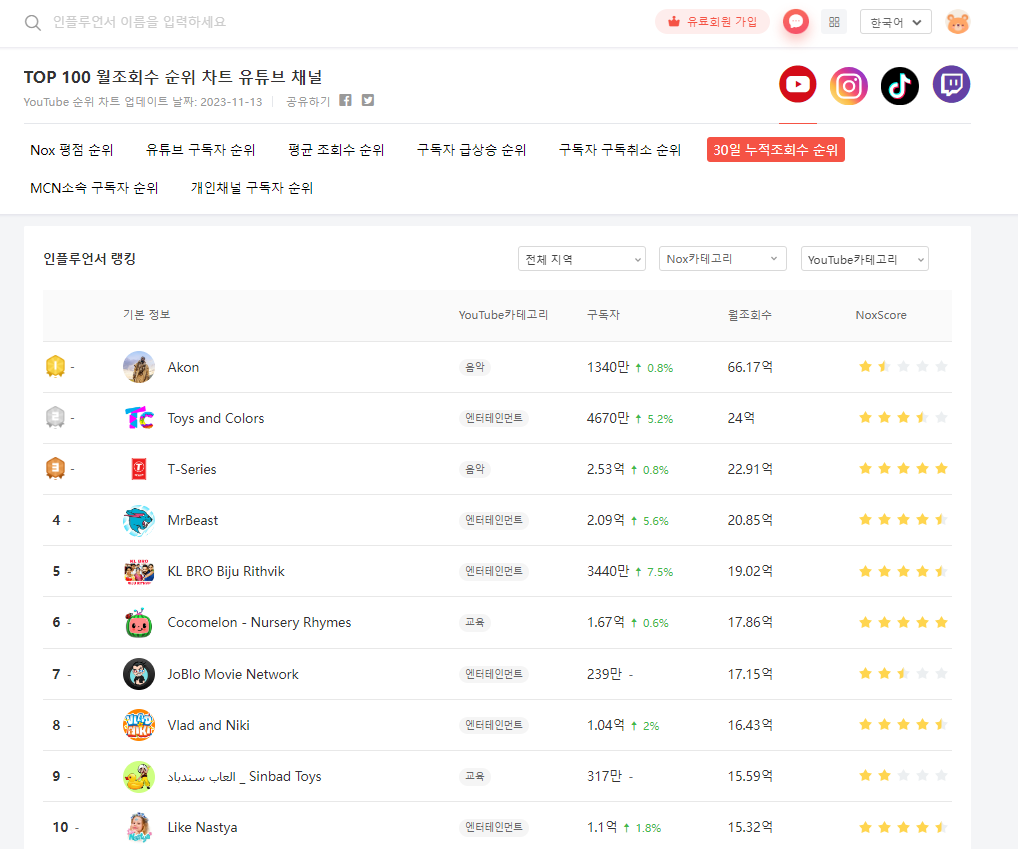The height and width of the screenshot is (849, 1018).
Task: Click monthly views 66.17억 for Akon
Action: click(750, 367)
